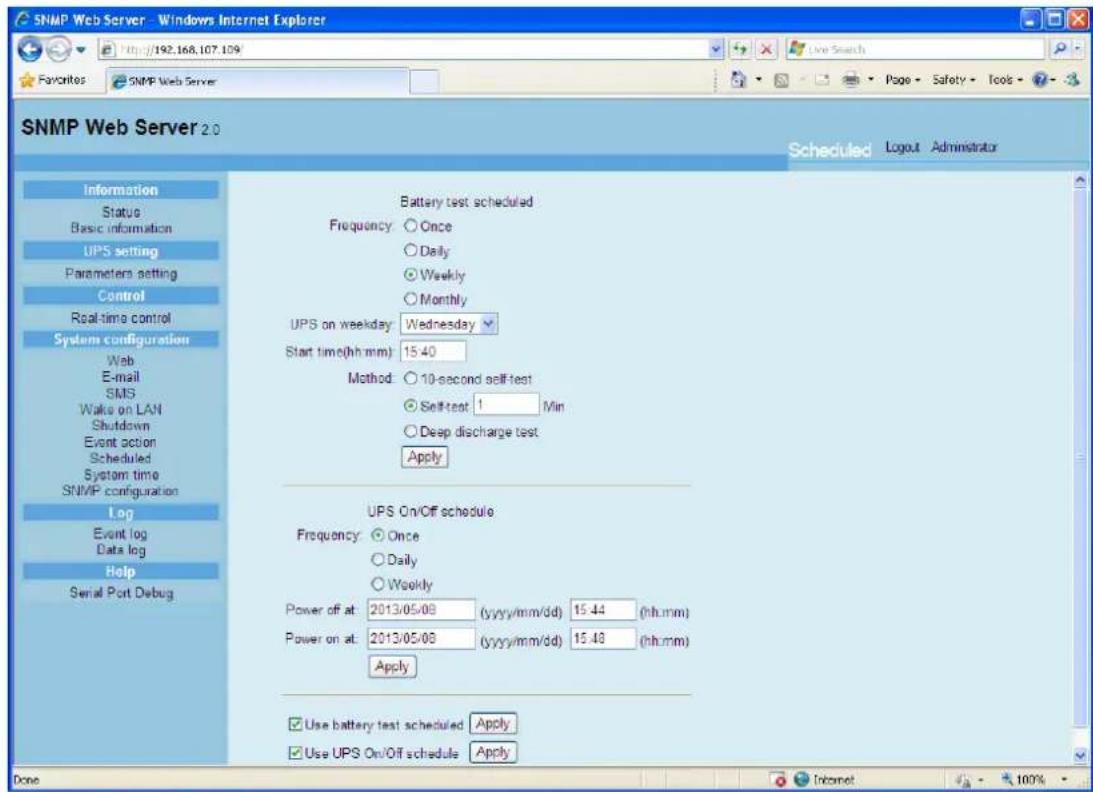
Task: Select Once under Battery test frequency
Action: tap(411, 226)
